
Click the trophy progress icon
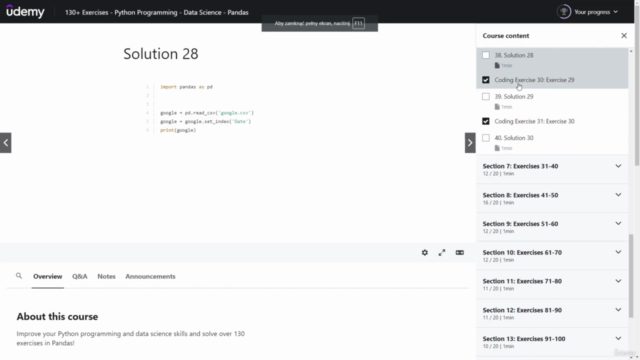pyautogui.click(x=564, y=12)
